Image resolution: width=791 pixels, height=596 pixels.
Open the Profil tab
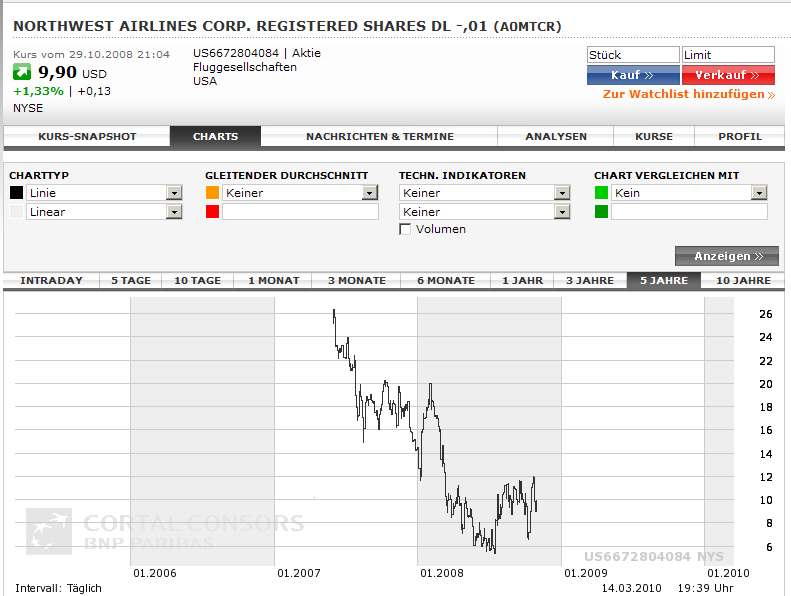[740, 136]
